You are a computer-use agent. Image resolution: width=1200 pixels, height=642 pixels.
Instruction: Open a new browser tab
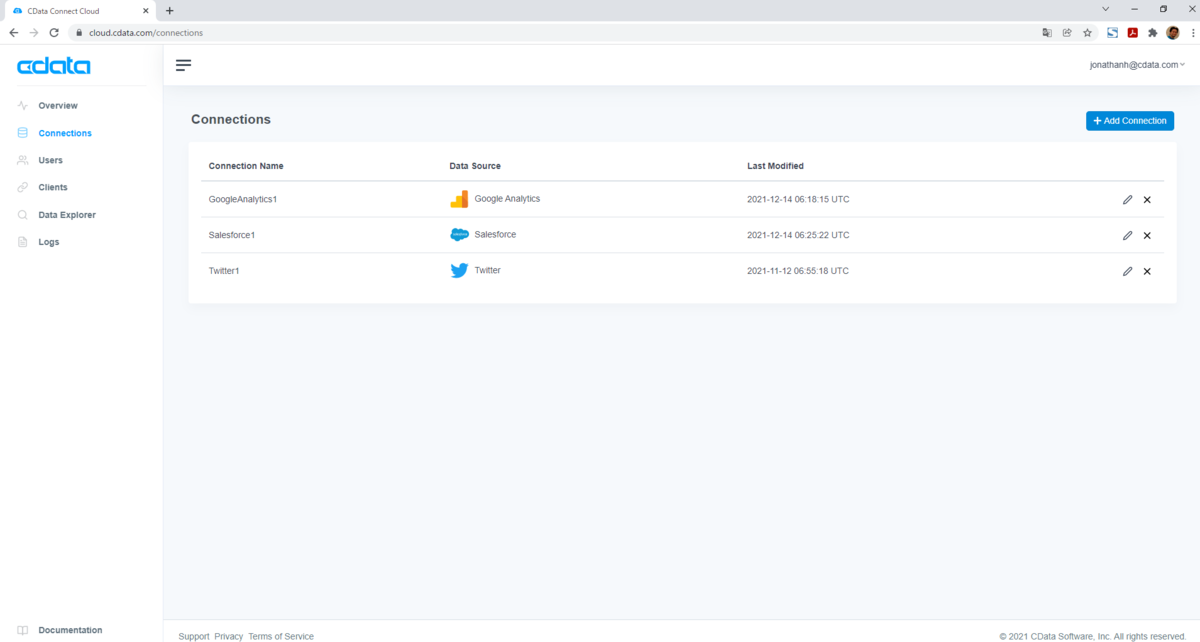click(x=170, y=10)
